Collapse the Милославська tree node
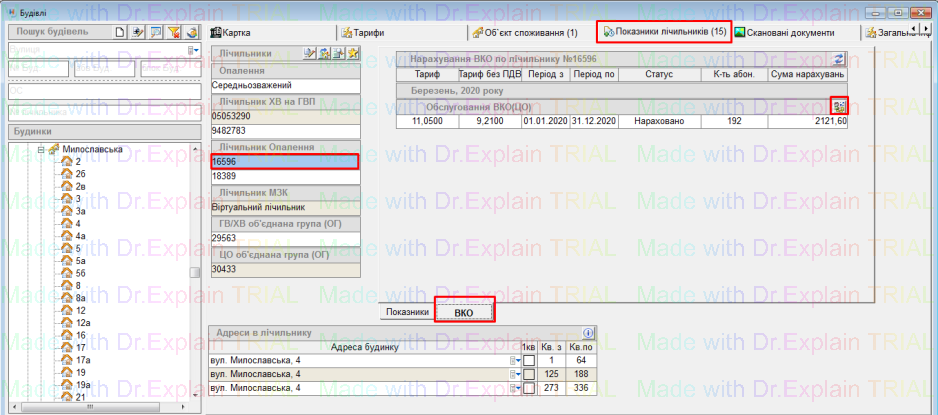This screenshot has width=938, height=415. (42, 150)
